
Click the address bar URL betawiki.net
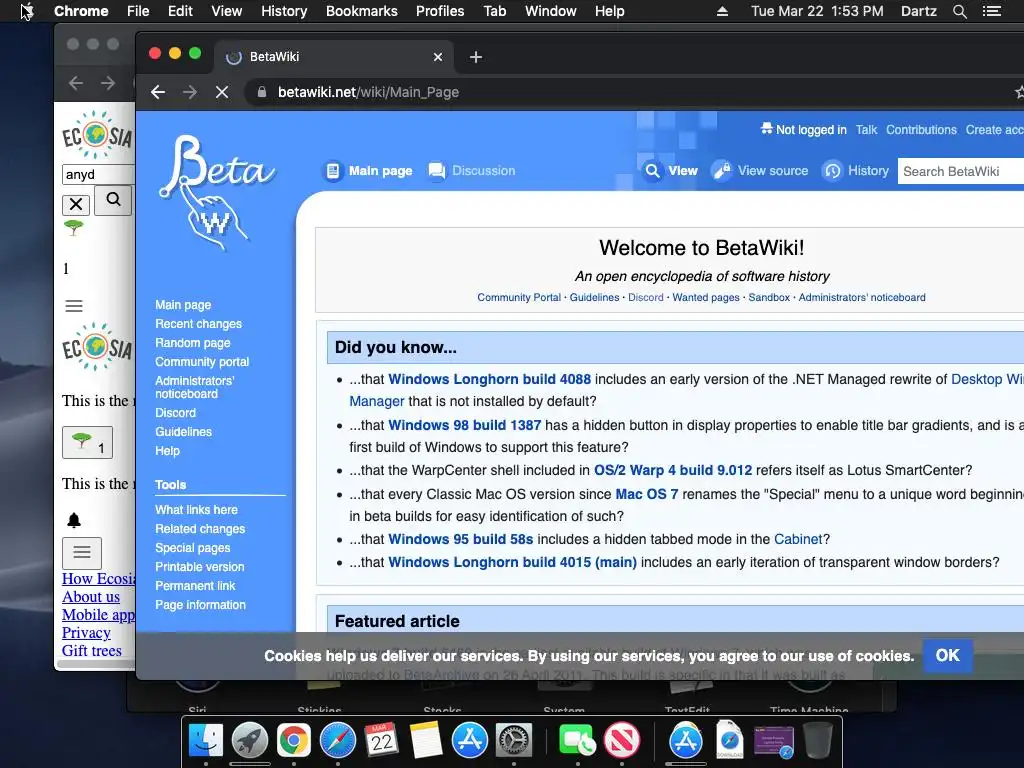368,92
